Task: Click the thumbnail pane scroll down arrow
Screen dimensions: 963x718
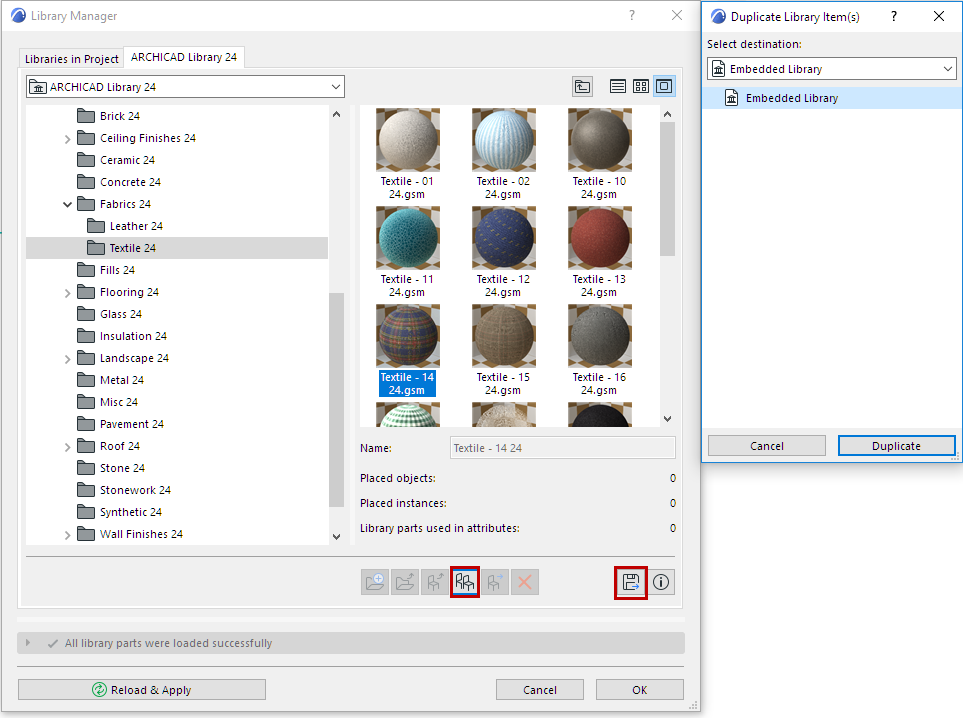Action: click(668, 419)
